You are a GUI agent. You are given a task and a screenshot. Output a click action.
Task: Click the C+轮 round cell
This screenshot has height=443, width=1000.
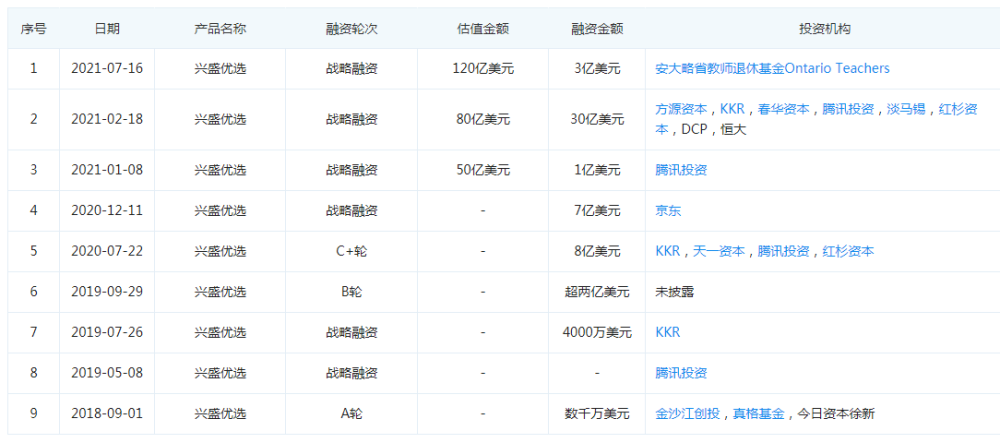tap(351, 252)
